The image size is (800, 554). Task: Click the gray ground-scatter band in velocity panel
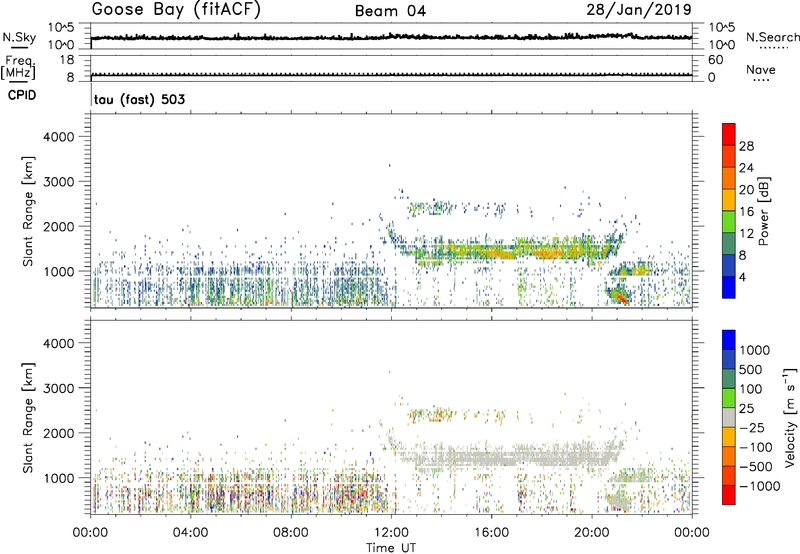(510, 458)
